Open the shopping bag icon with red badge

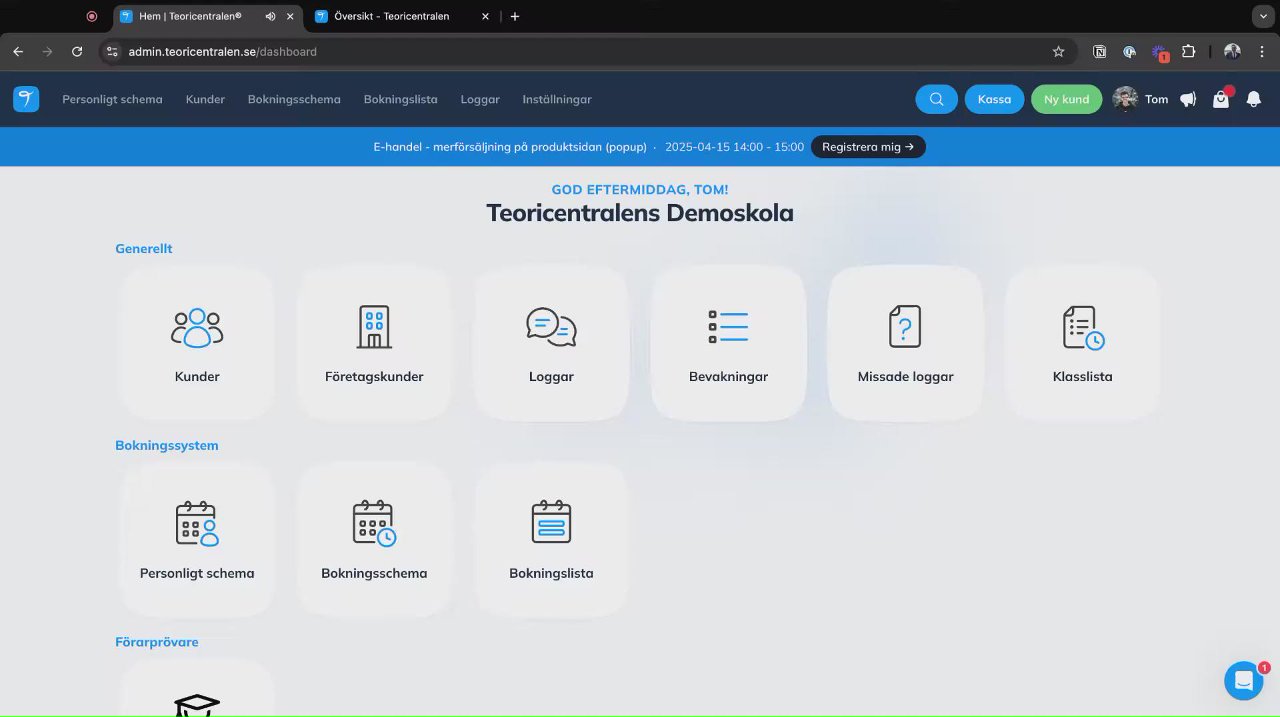pyautogui.click(x=1221, y=99)
